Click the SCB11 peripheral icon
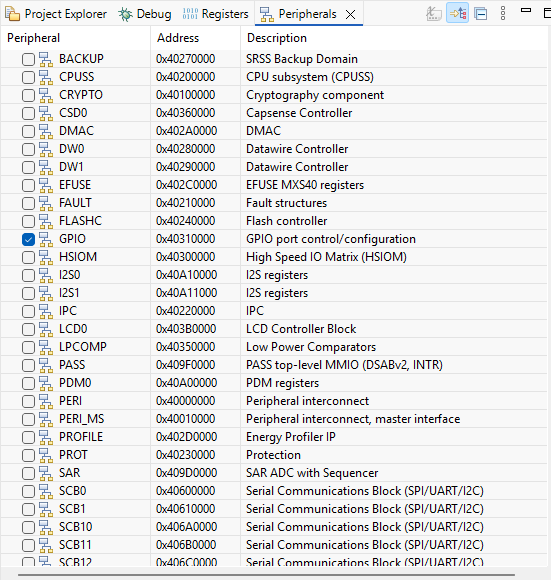551x580 pixels. coord(46,545)
